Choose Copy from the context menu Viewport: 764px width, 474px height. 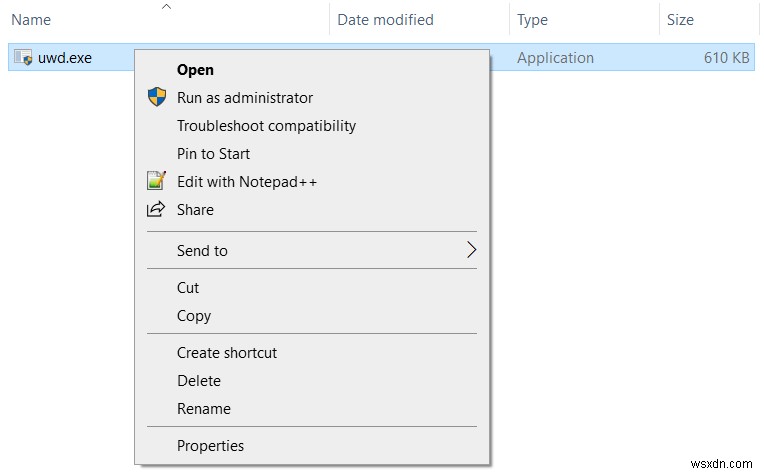coord(194,316)
